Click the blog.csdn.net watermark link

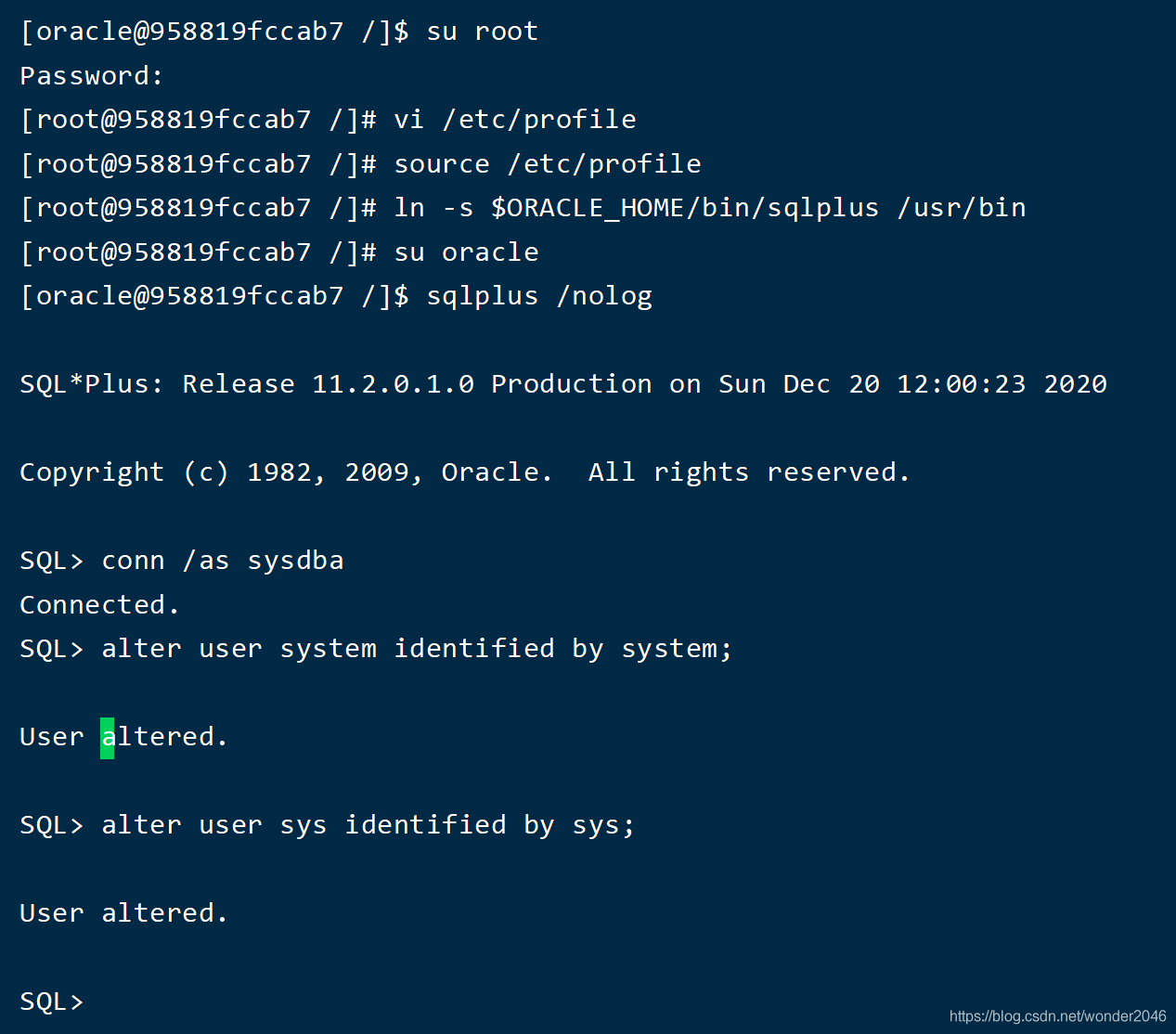(1057, 1016)
